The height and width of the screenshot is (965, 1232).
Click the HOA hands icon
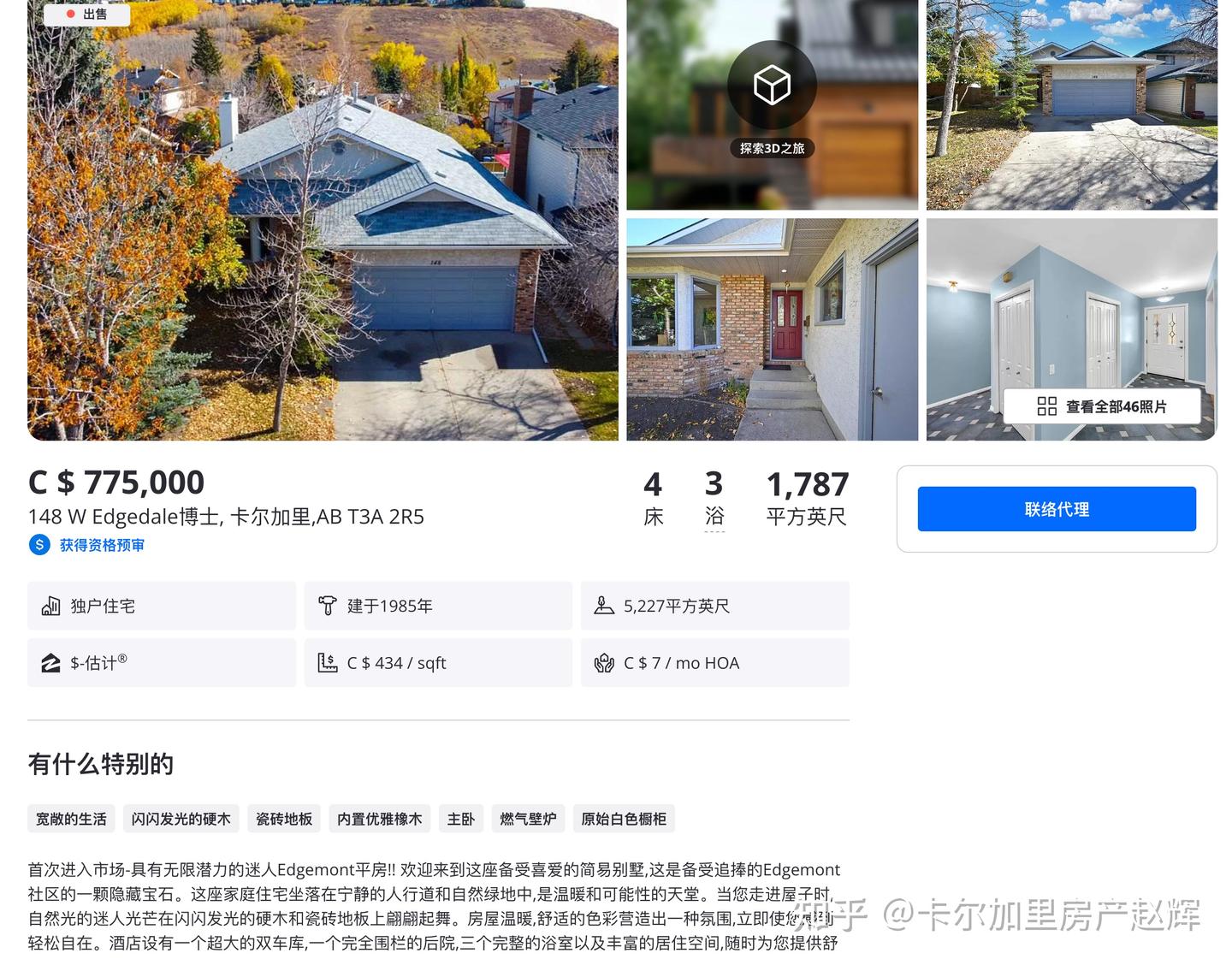pyautogui.click(x=604, y=663)
